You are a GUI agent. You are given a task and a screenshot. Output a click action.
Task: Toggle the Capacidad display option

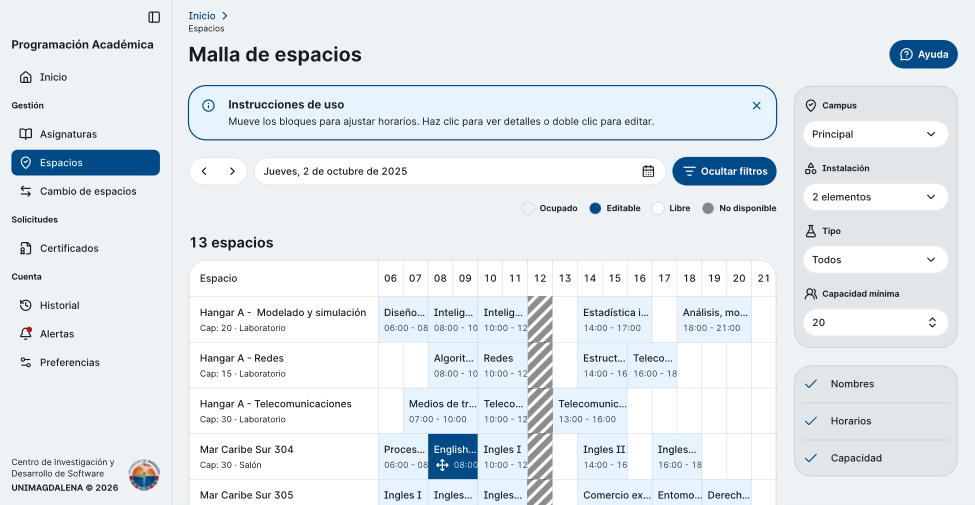[876, 458]
